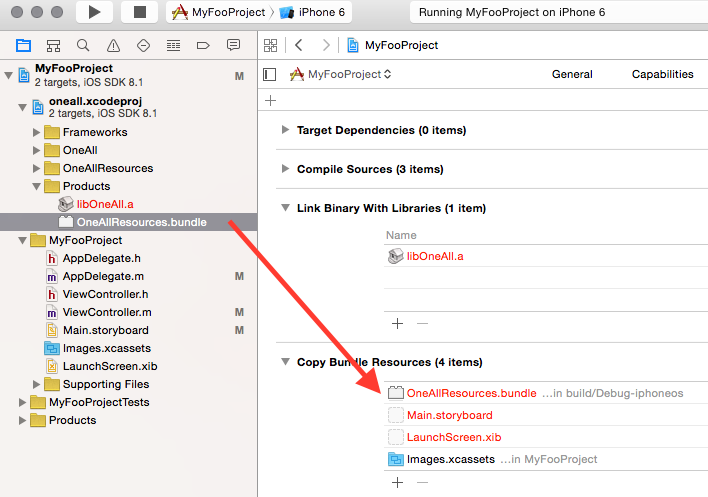Viewport: 708px width, 497px height.
Task: Add a library to Link Binary phase
Action: (397, 324)
